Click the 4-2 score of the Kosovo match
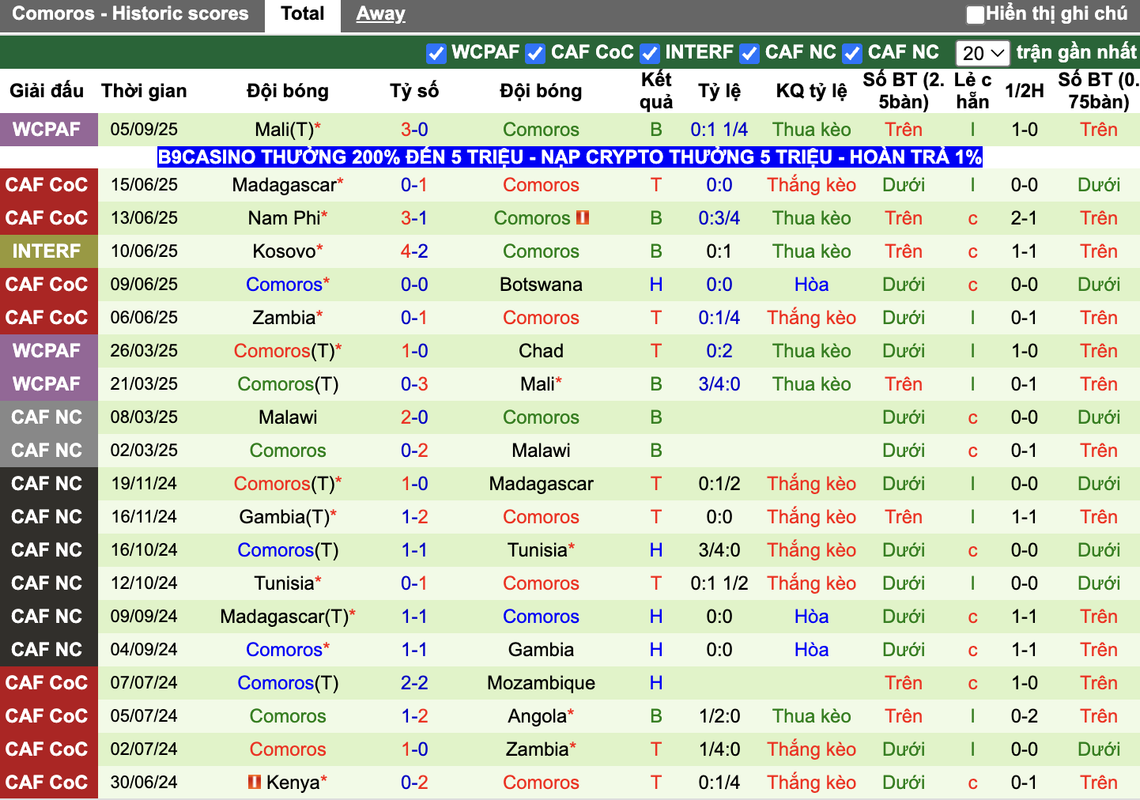The height and width of the screenshot is (800, 1140). [x=414, y=251]
